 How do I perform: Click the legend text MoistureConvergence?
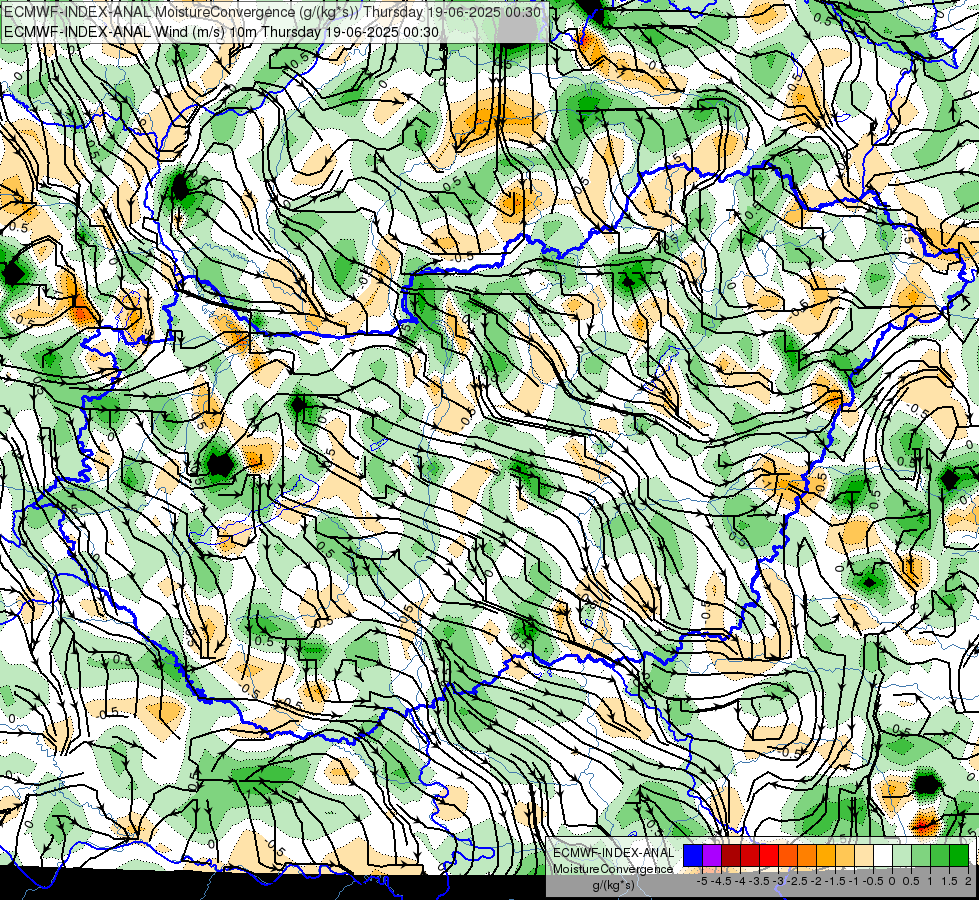[613, 869]
